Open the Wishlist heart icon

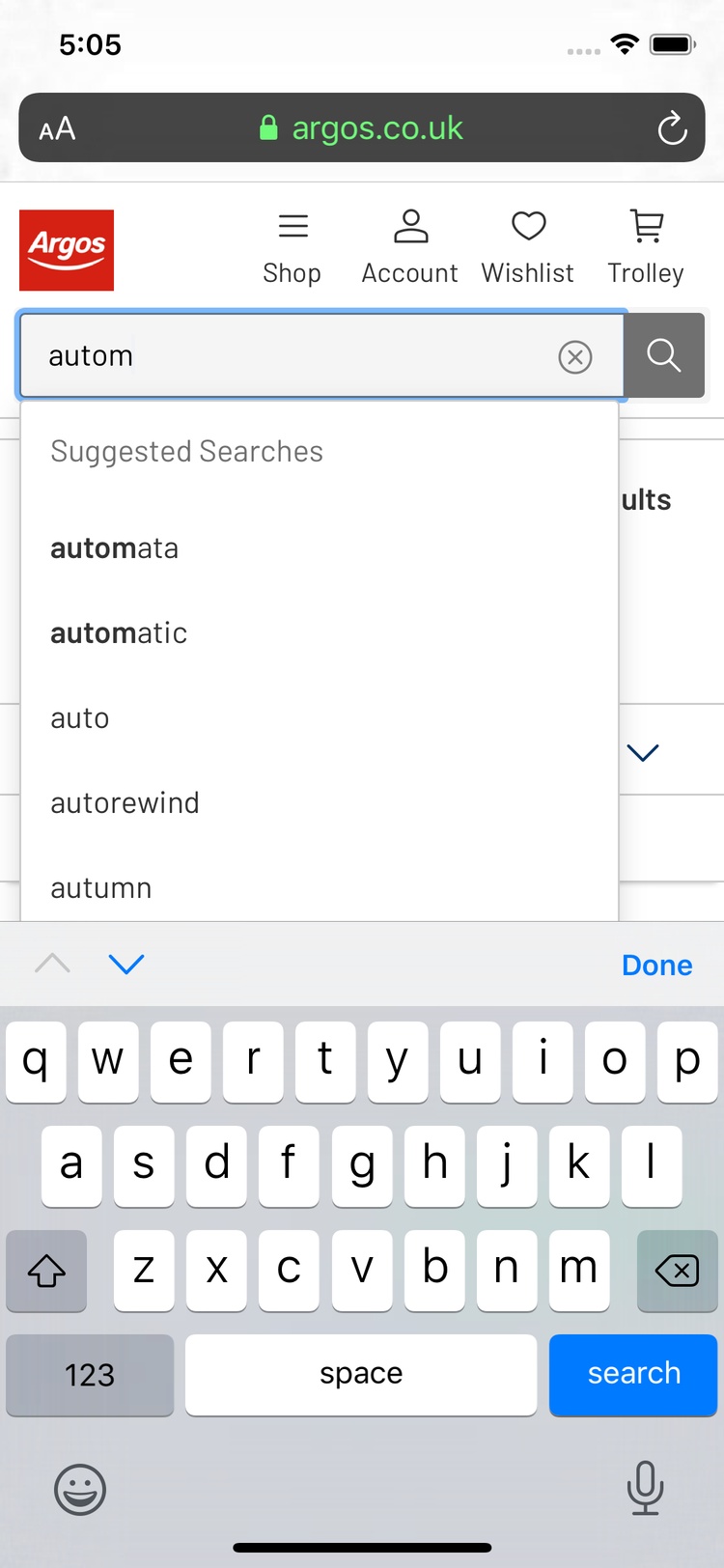[528, 249]
